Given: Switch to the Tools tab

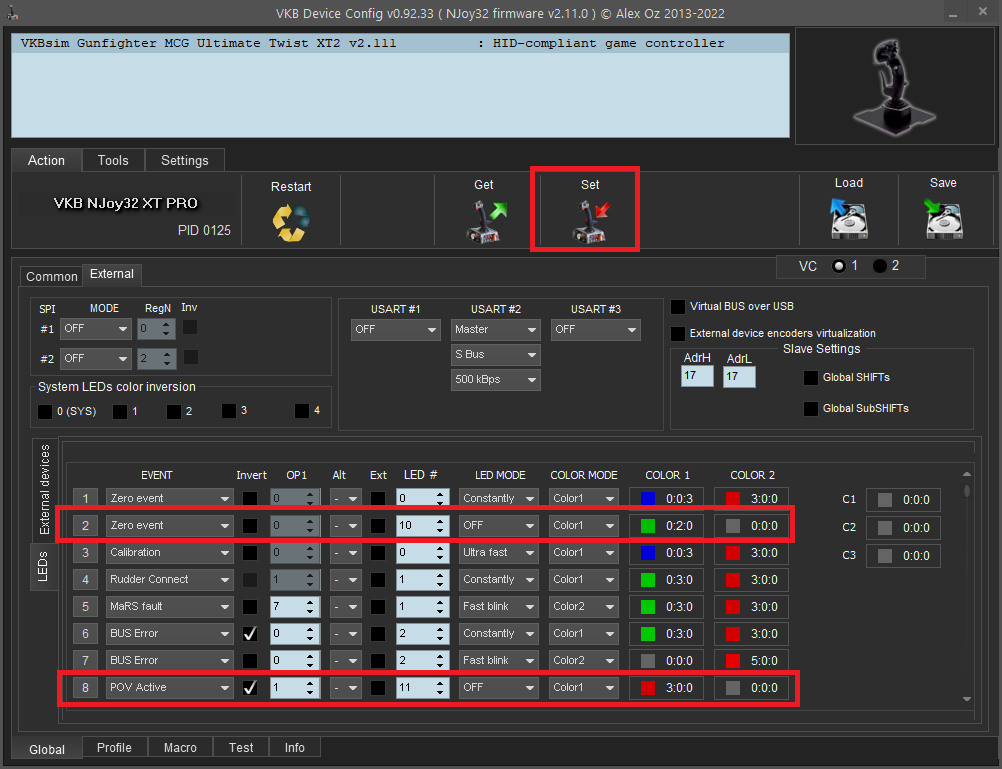Looking at the screenshot, I should click(x=113, y=160).
